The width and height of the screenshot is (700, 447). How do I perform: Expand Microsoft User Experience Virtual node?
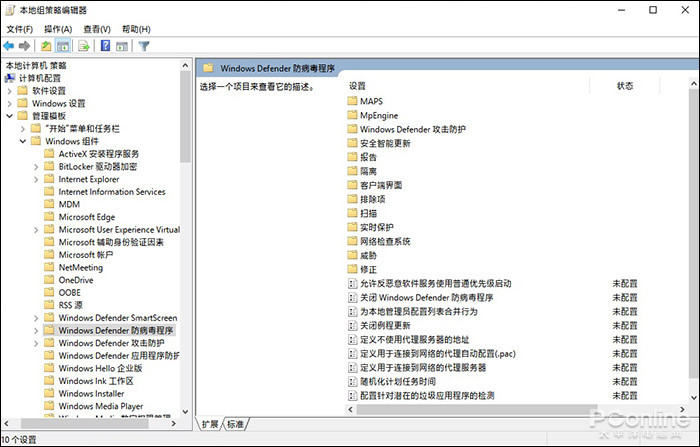coord(36,230)
